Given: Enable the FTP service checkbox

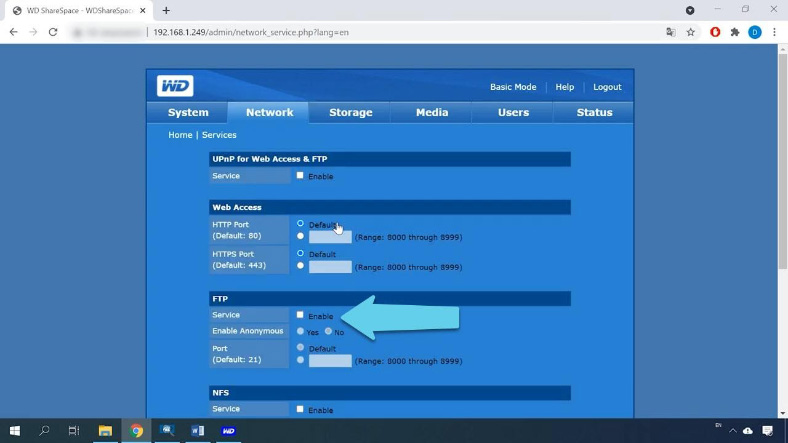Looking at the screenshot, I should pos(300,315).
